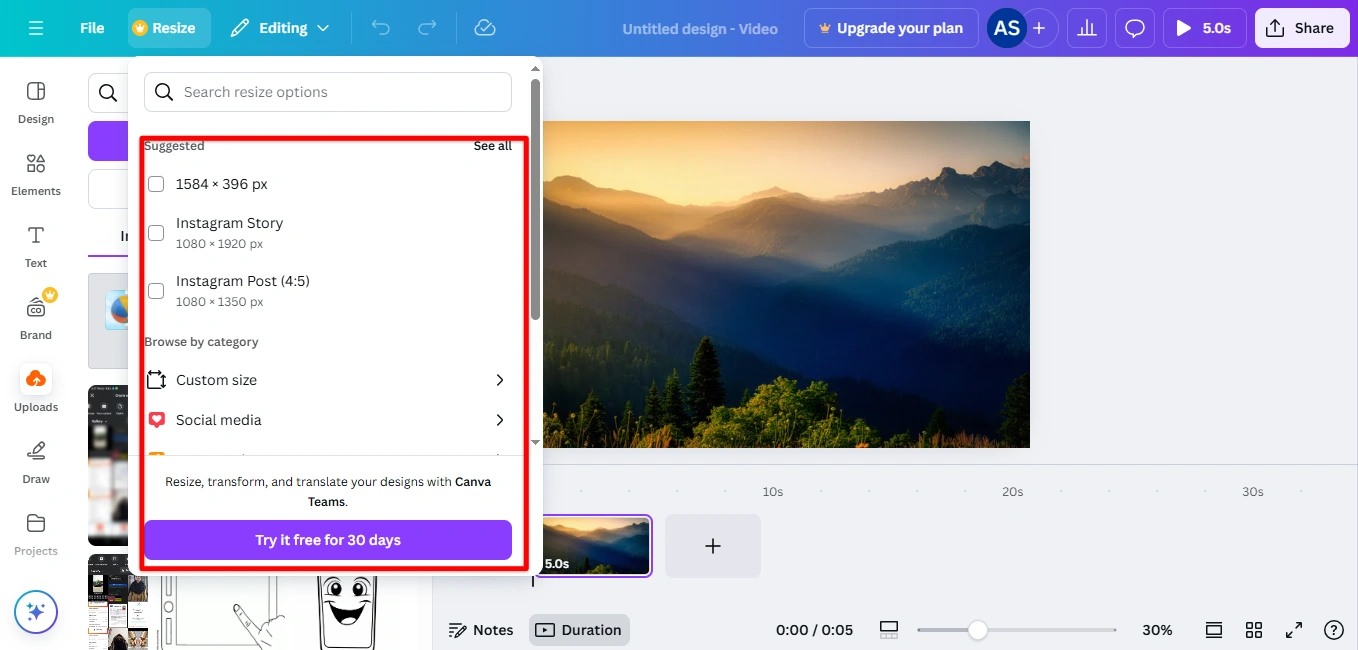Add collaborators with the plus icon
Viewport: 1358px width, 650px height.
point(1039,28)
